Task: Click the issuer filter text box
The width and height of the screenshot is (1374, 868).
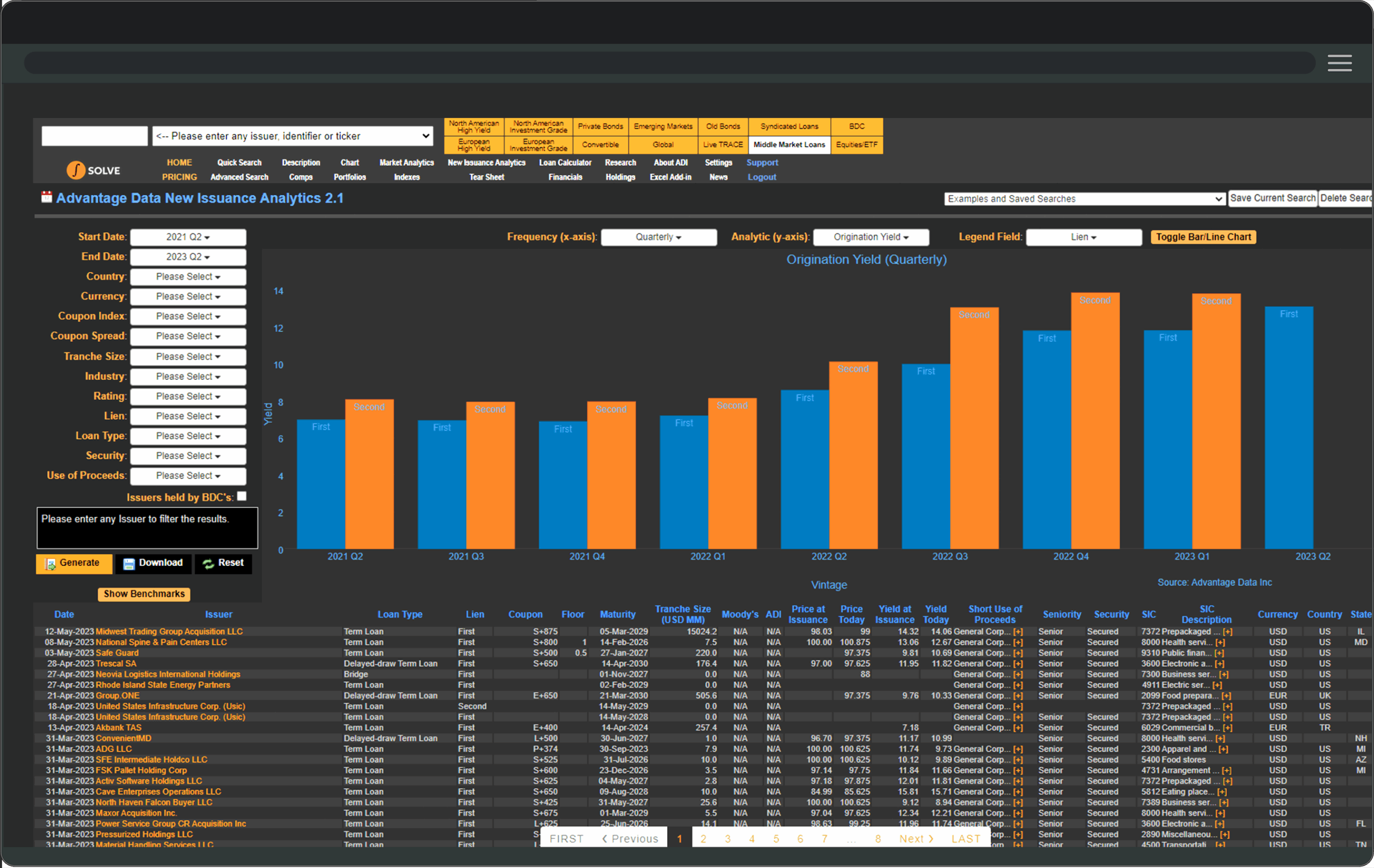Action: [x=147, y=527]
